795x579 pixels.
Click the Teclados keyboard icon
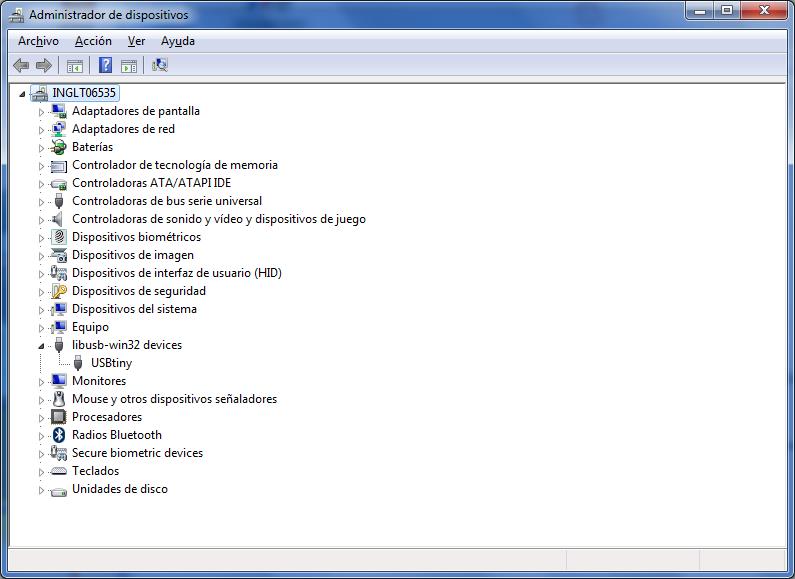pyautogui.click(x=59, y=471)
